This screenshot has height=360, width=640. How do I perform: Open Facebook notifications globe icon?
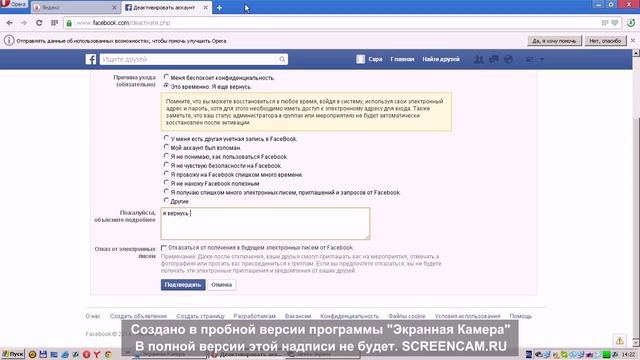coord(509,59)
